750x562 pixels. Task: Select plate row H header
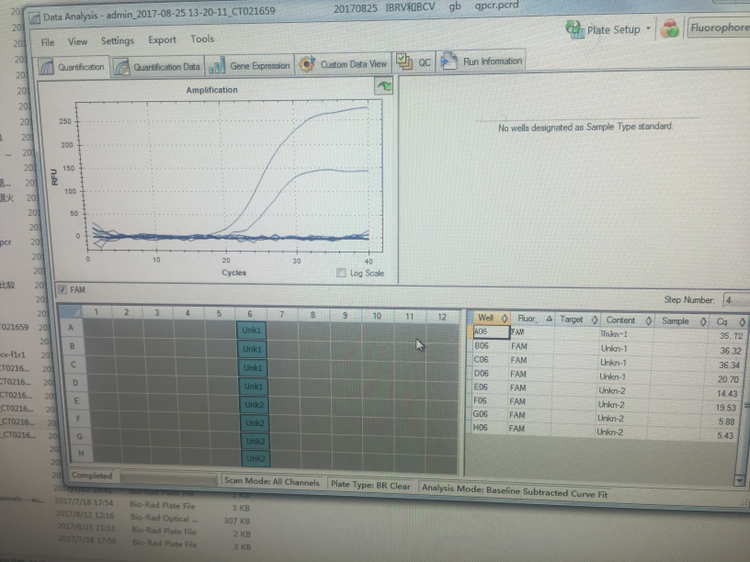[81, 453]
